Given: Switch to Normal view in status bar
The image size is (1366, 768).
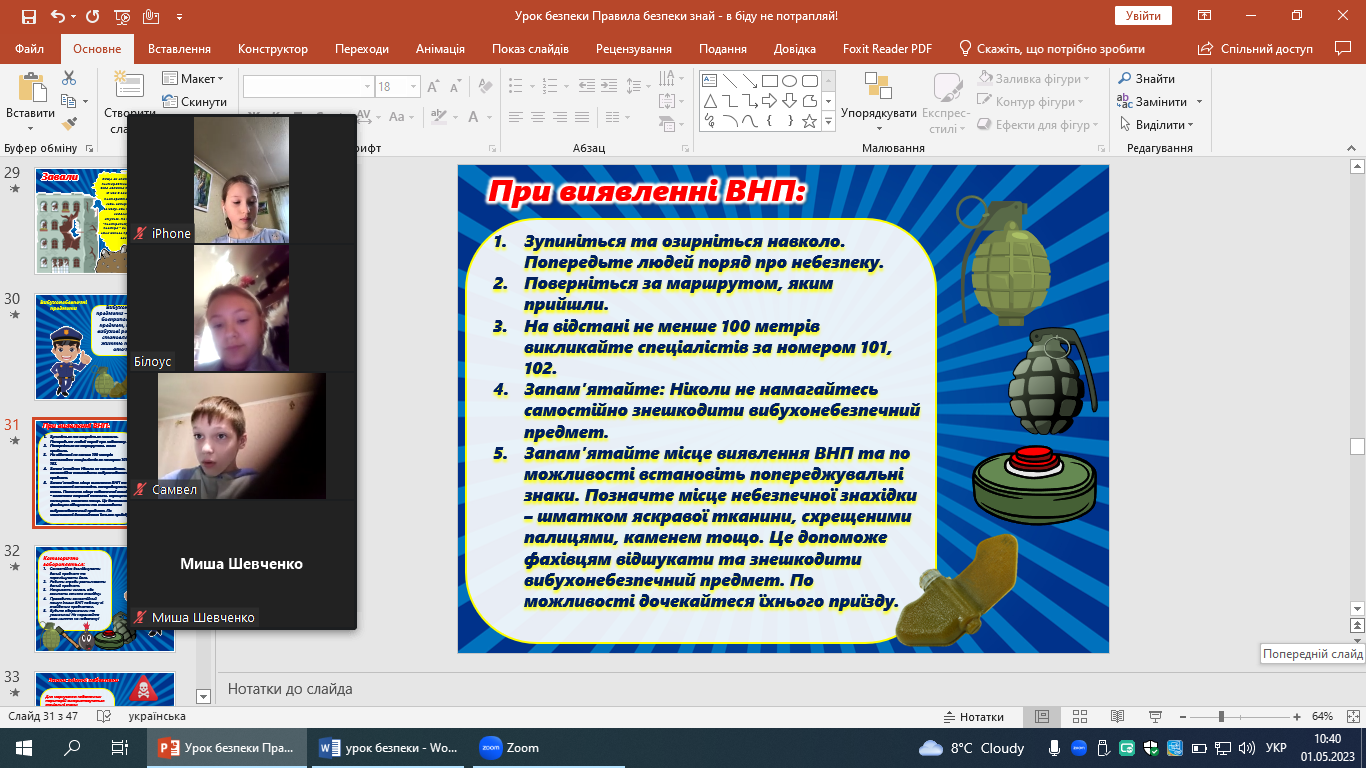Looking at the screenshot, I should point(1041,717).
